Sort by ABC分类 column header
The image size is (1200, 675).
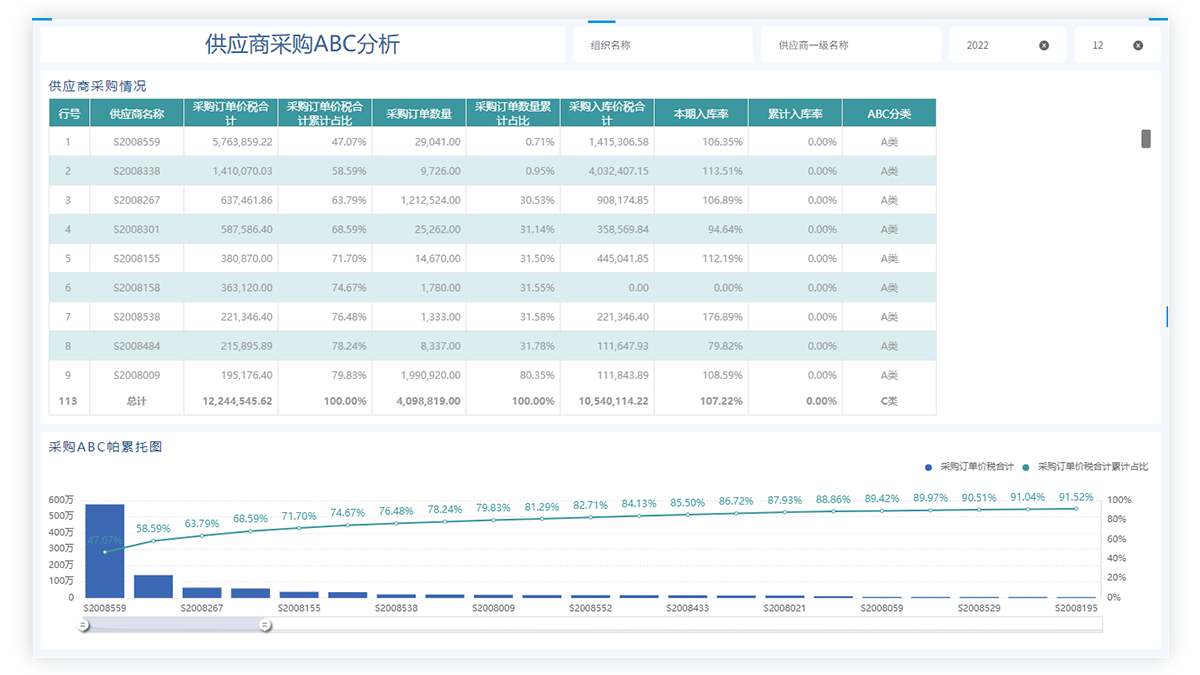(x=889, y=114)
